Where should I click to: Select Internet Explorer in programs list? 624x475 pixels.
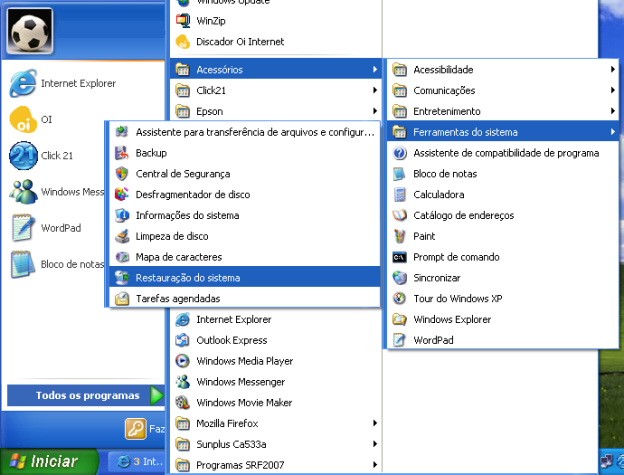[276, 319]
